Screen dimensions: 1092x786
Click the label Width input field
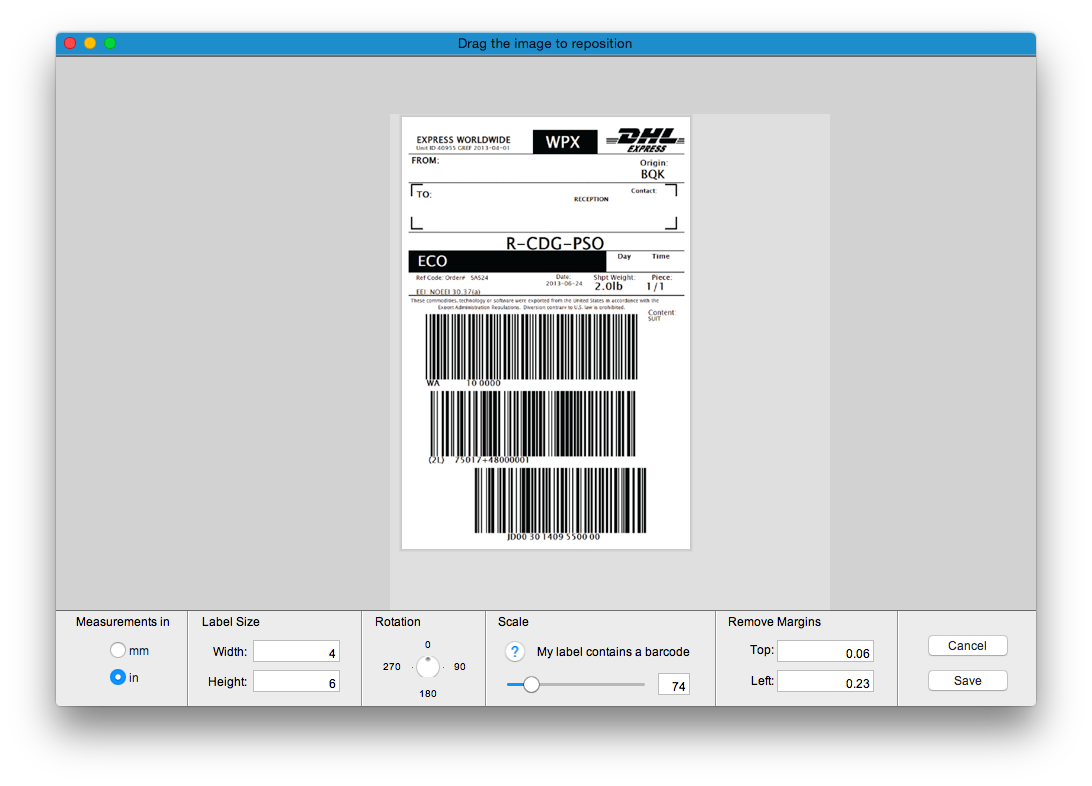(x=296, y=652)
